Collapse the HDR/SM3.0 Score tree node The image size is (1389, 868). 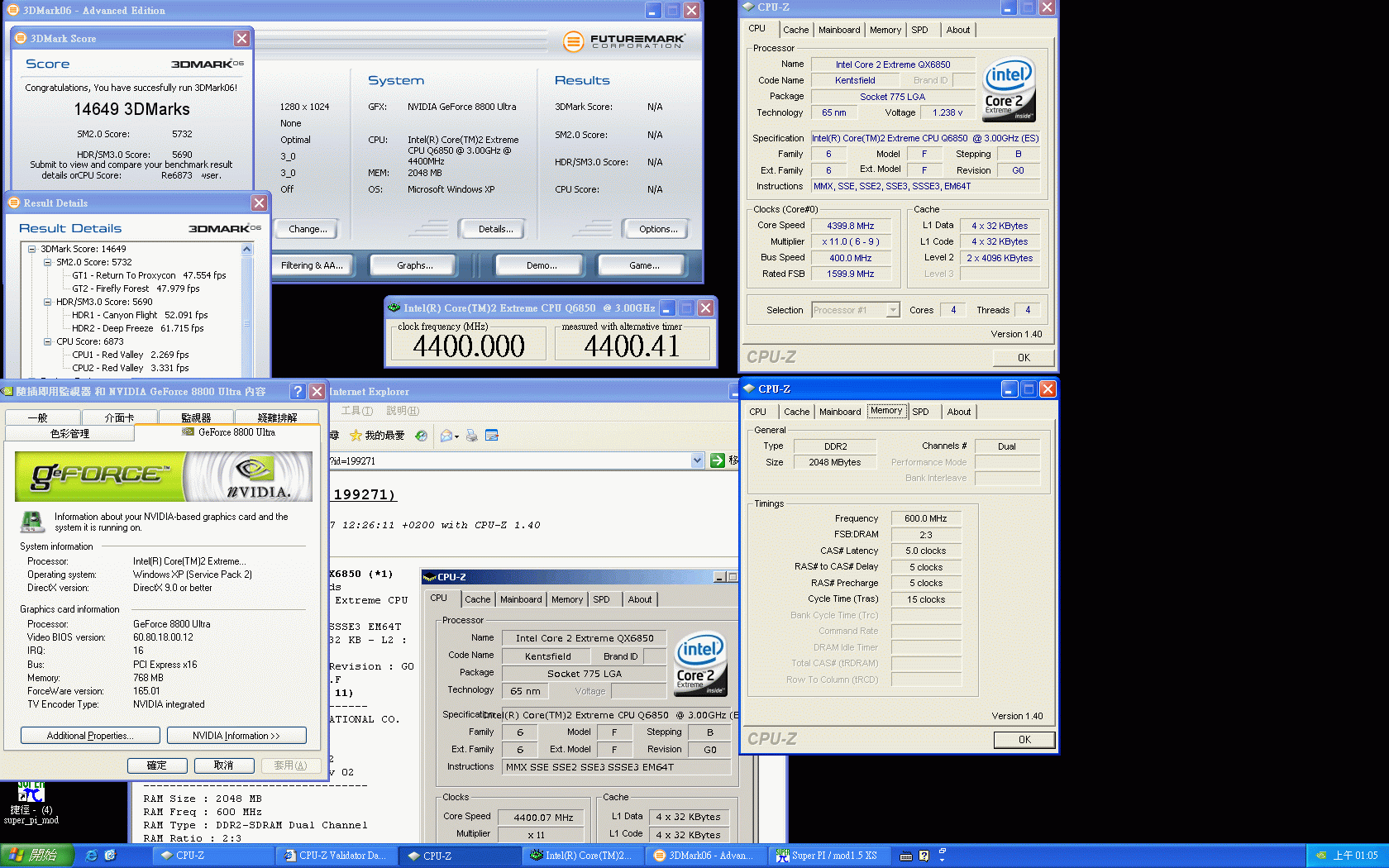tap(48, 302)
